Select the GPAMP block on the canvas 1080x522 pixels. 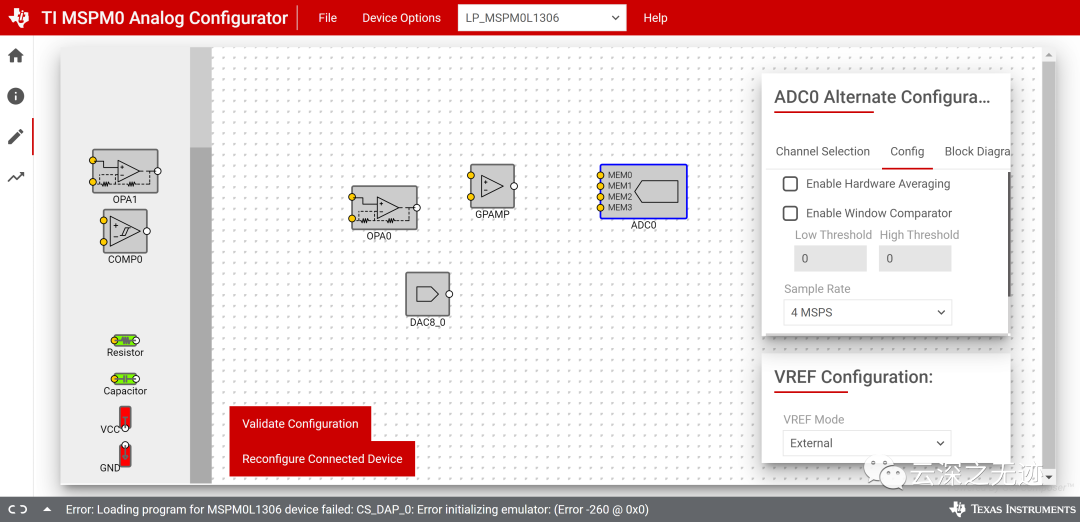click(x=492, y=186)
